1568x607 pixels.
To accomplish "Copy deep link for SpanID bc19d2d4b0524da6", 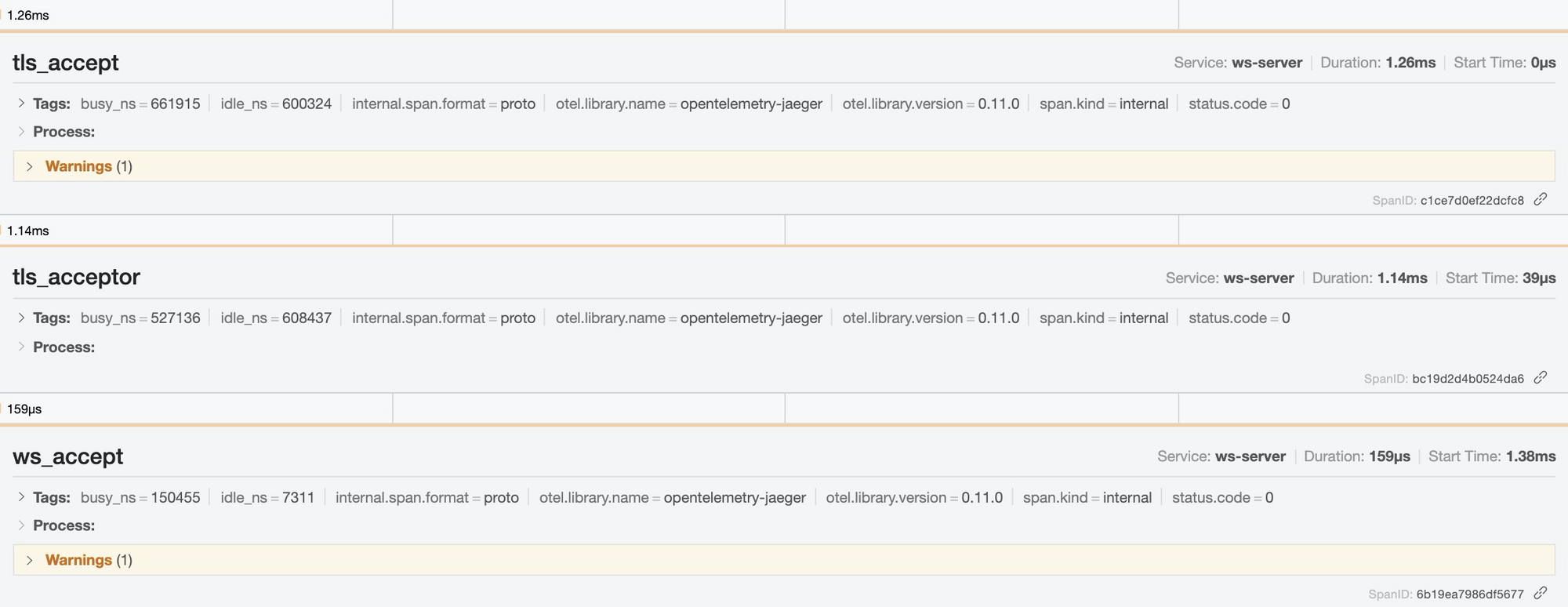I will click(x=1541, y=378).
